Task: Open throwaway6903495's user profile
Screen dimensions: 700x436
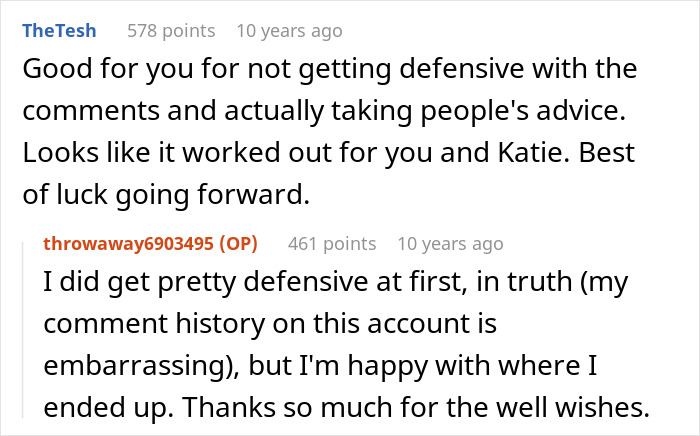Action: coord(132,243)
